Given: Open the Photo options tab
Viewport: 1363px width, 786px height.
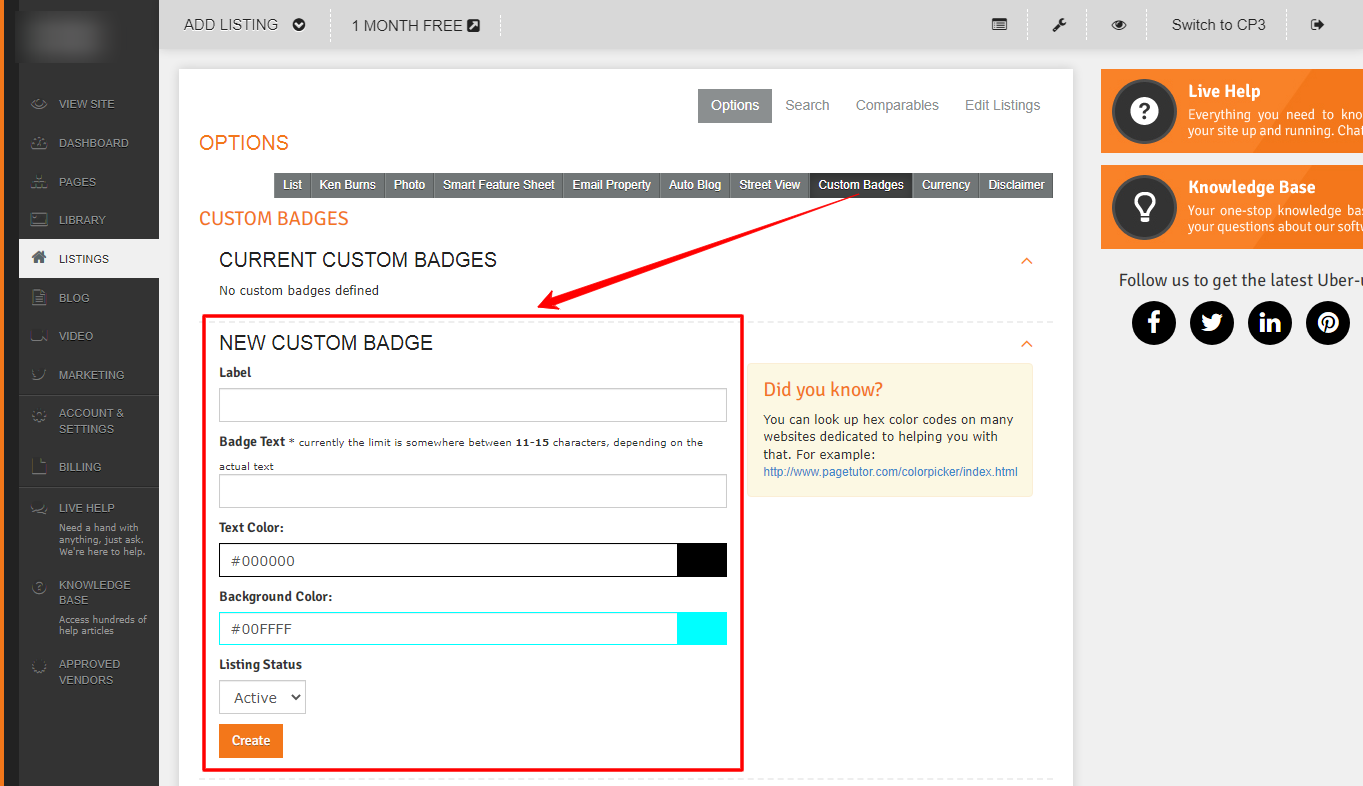Looking at the screenshot, I should tap(409, 185).
